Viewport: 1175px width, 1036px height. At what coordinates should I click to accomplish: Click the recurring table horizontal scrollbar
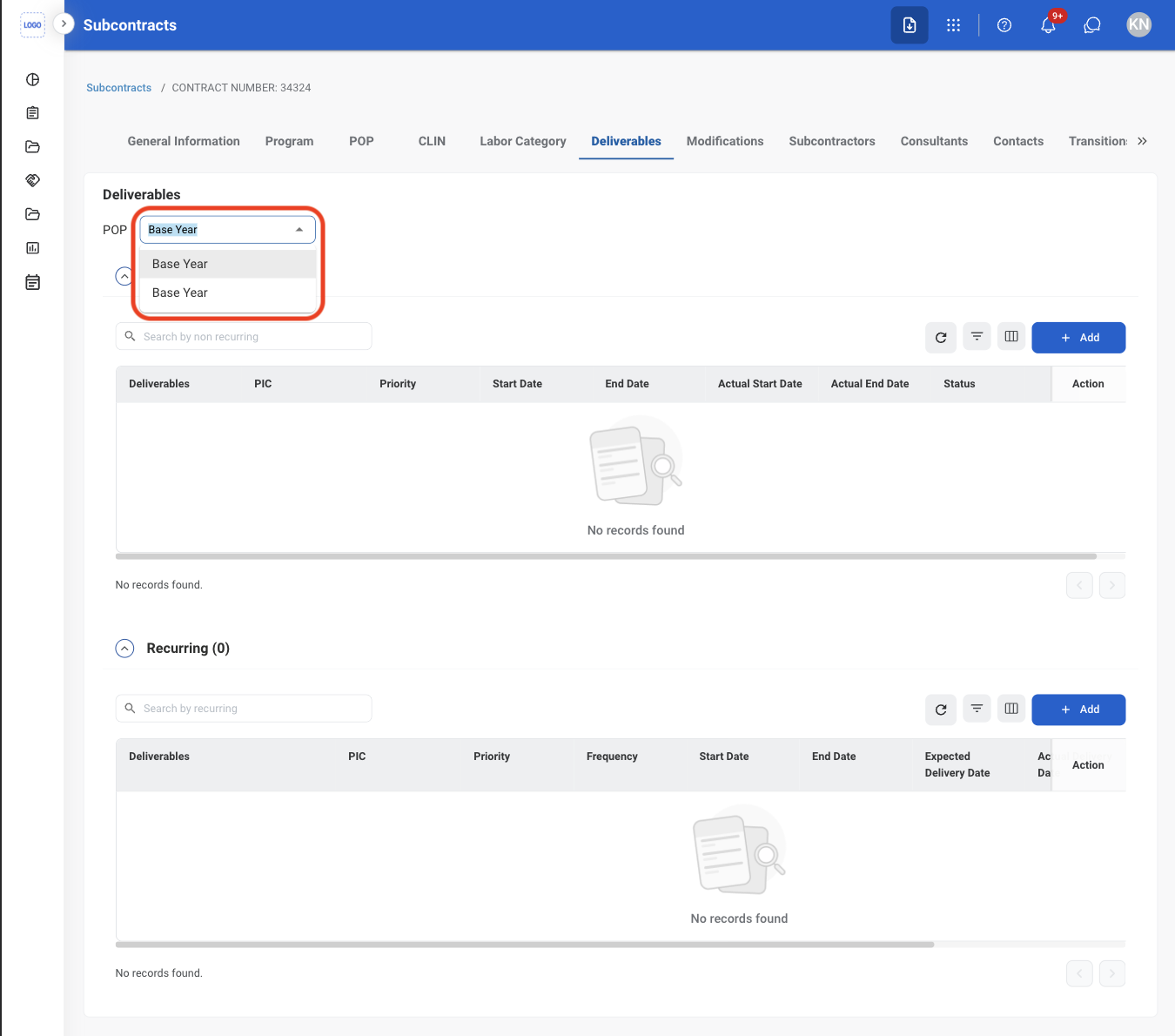[x=525, y=945]
